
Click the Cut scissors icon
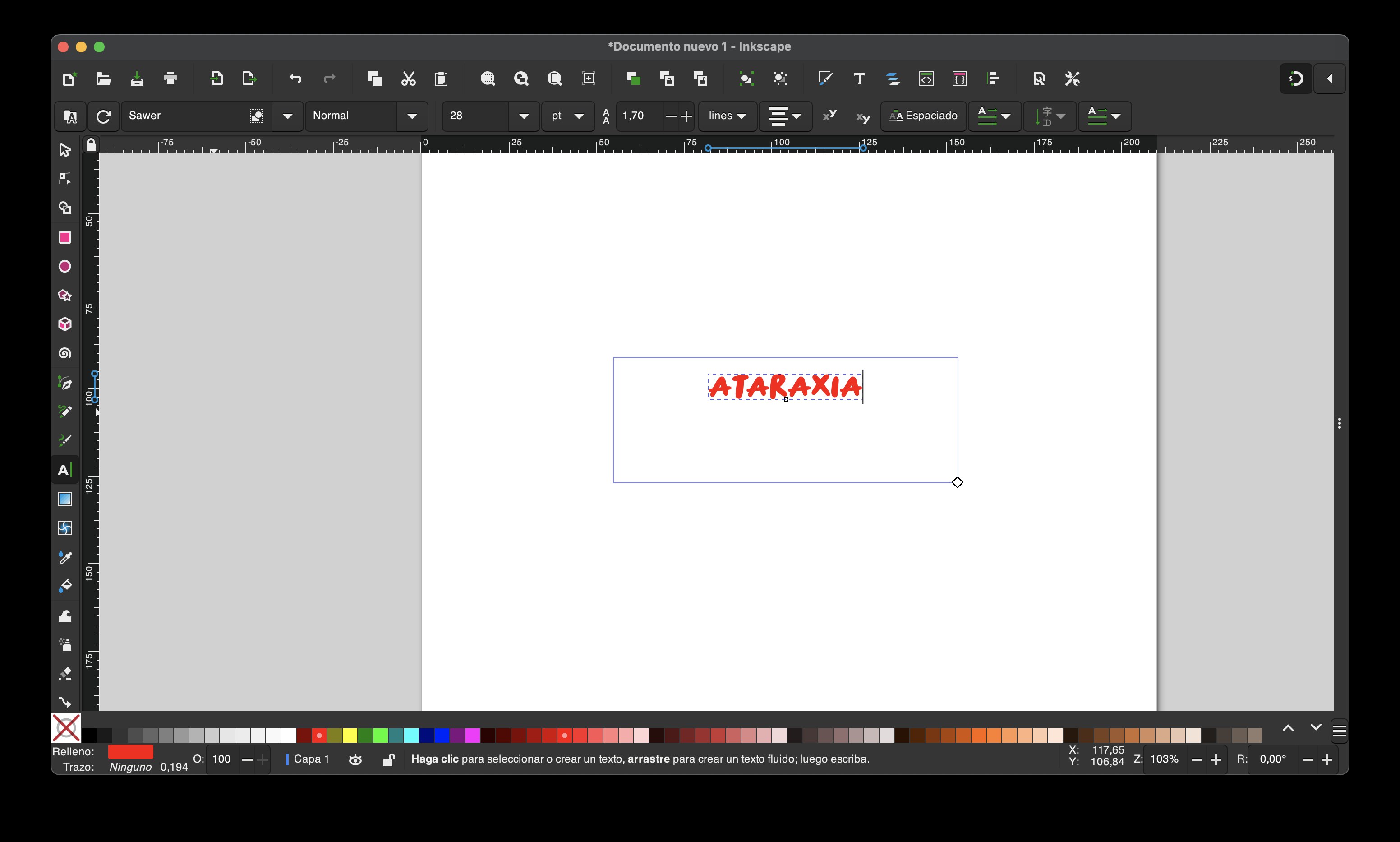point(408,79)
